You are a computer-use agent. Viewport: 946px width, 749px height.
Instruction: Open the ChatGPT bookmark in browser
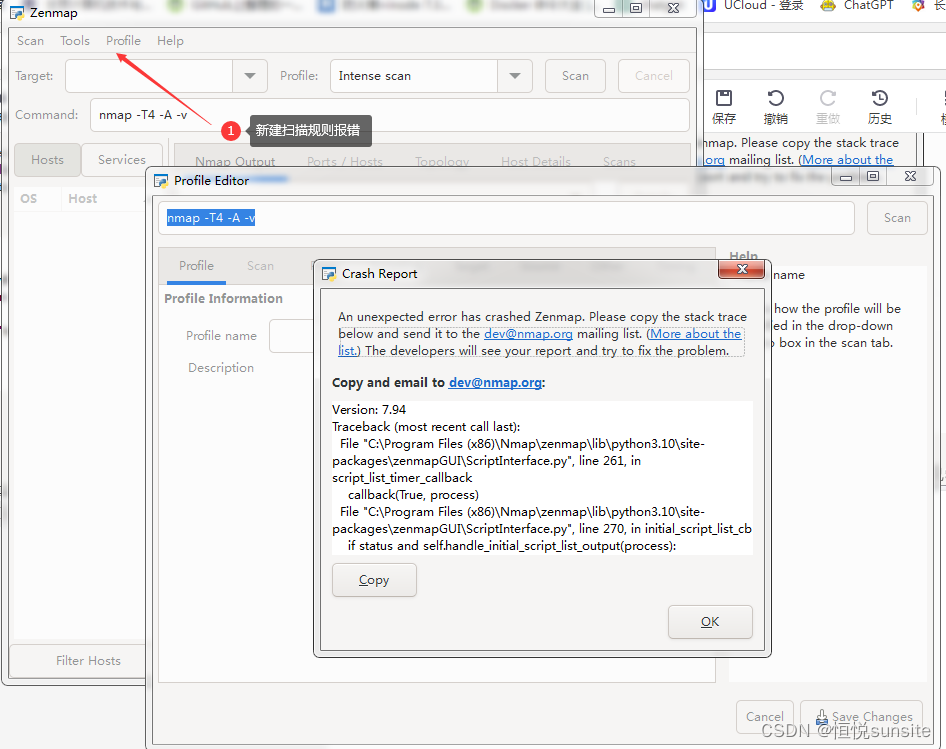[x=857, y=5]
